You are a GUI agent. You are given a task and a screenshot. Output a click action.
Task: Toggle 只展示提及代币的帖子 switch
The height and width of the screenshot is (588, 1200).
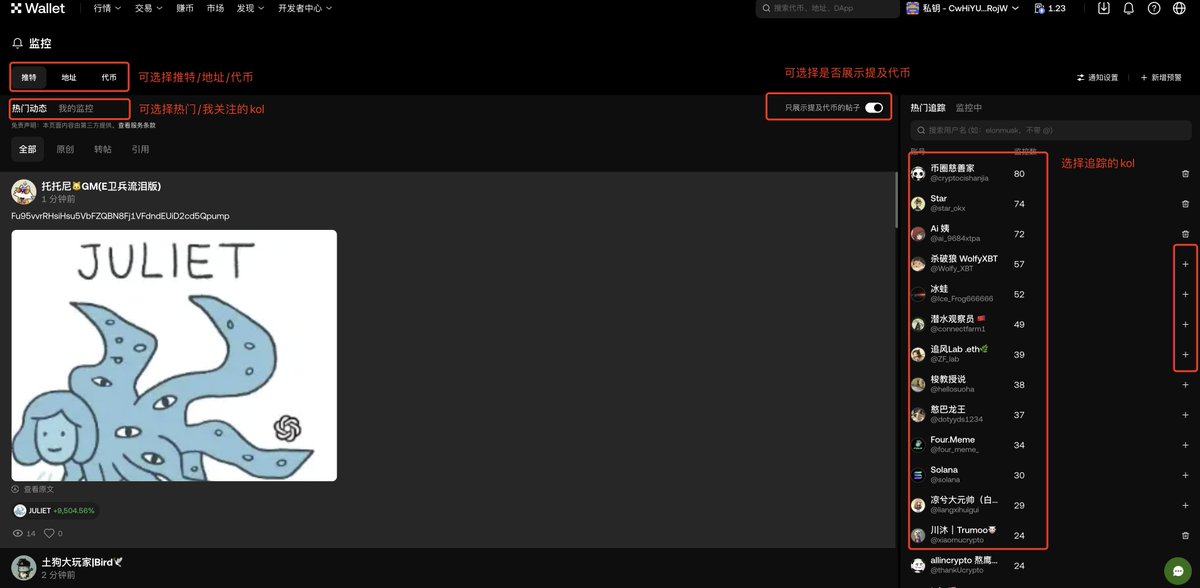point(874,107)
